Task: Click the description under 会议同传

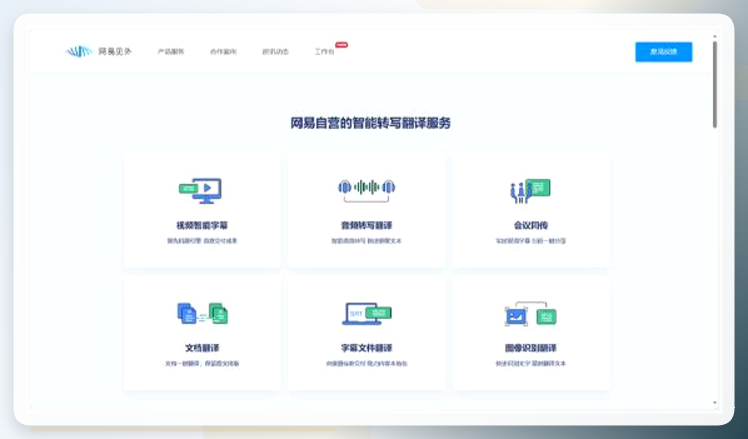Action: (x=530, y=241)
